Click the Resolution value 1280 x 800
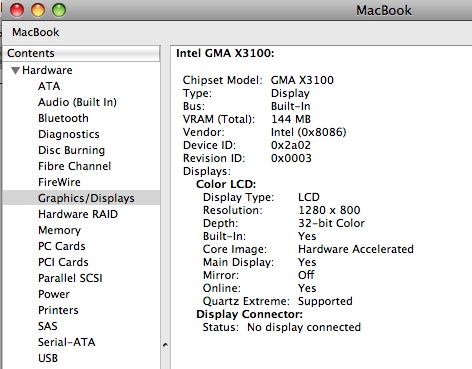 tap(329, 210)
